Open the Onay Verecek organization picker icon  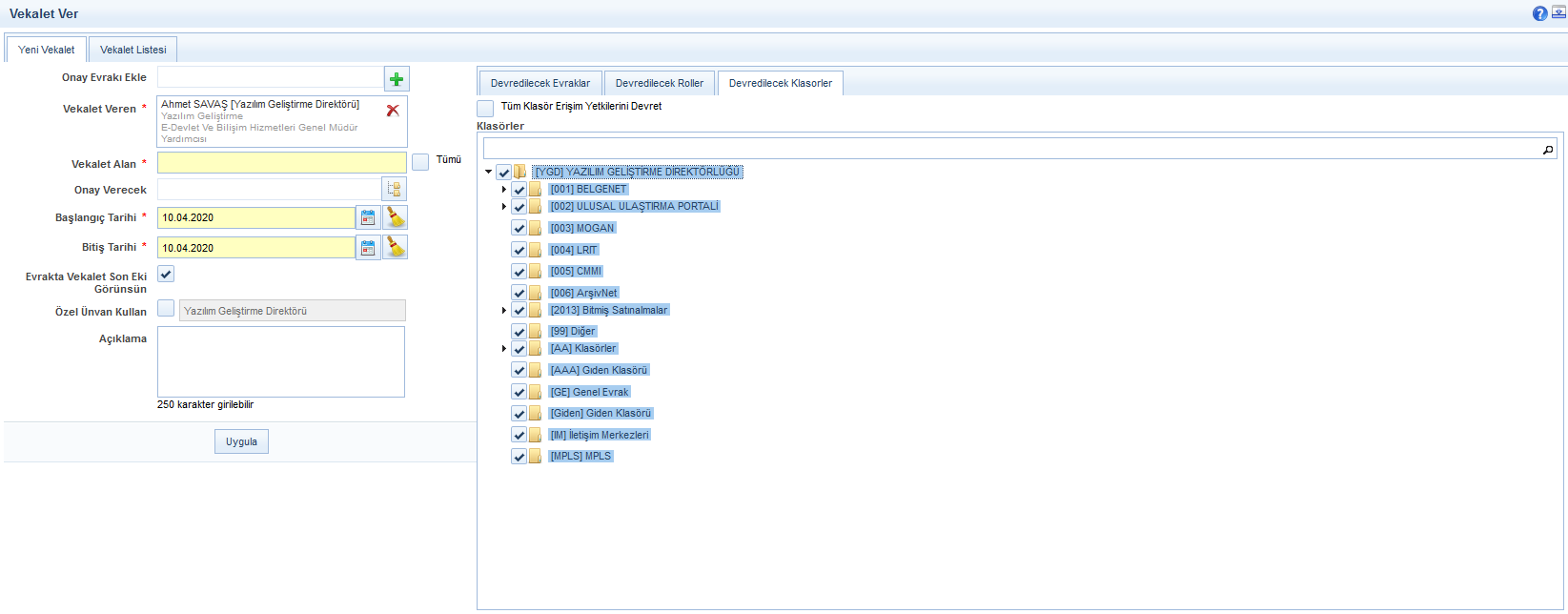(394, 190)
